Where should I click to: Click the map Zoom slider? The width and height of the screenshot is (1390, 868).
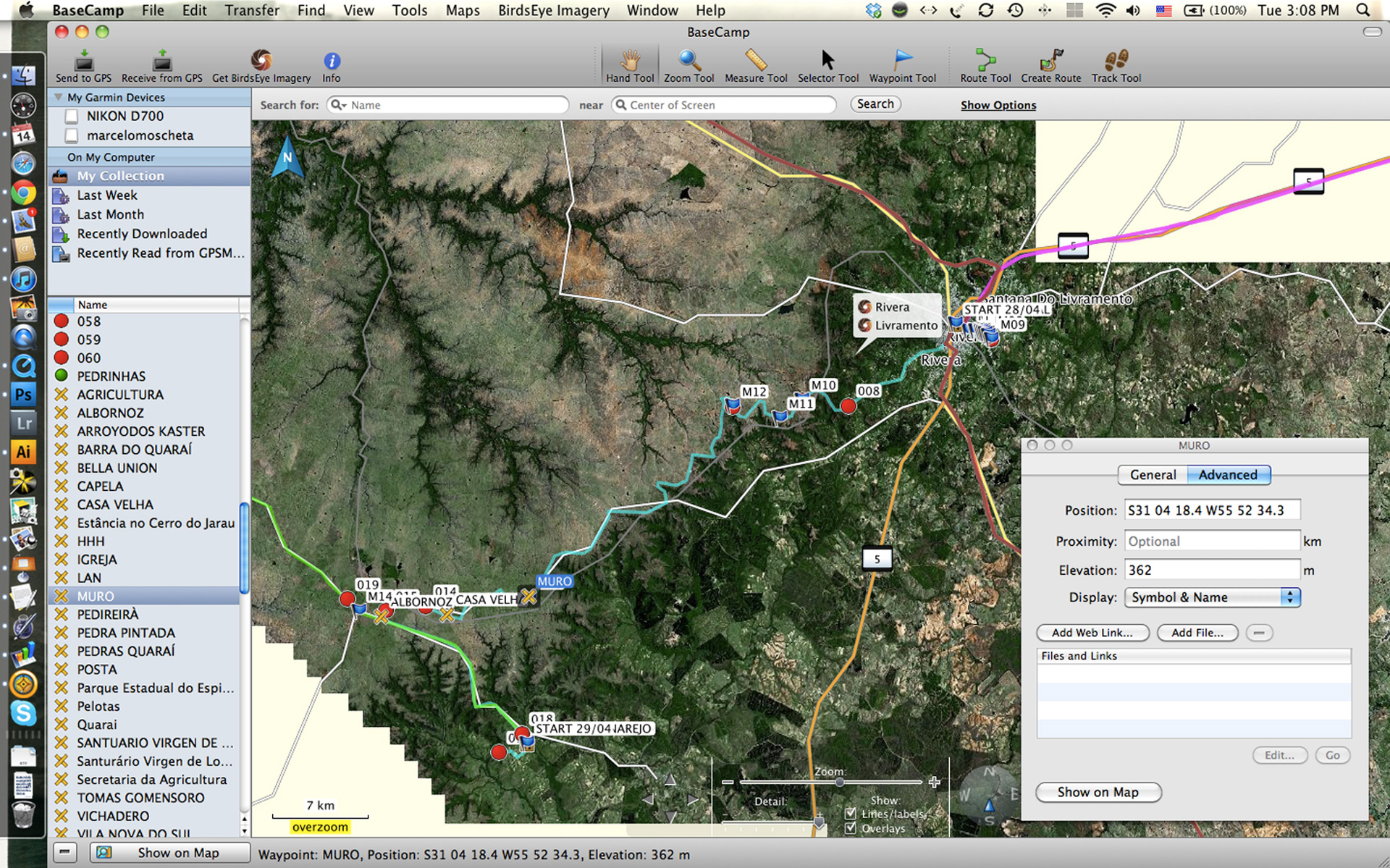[x=839, y=783]
